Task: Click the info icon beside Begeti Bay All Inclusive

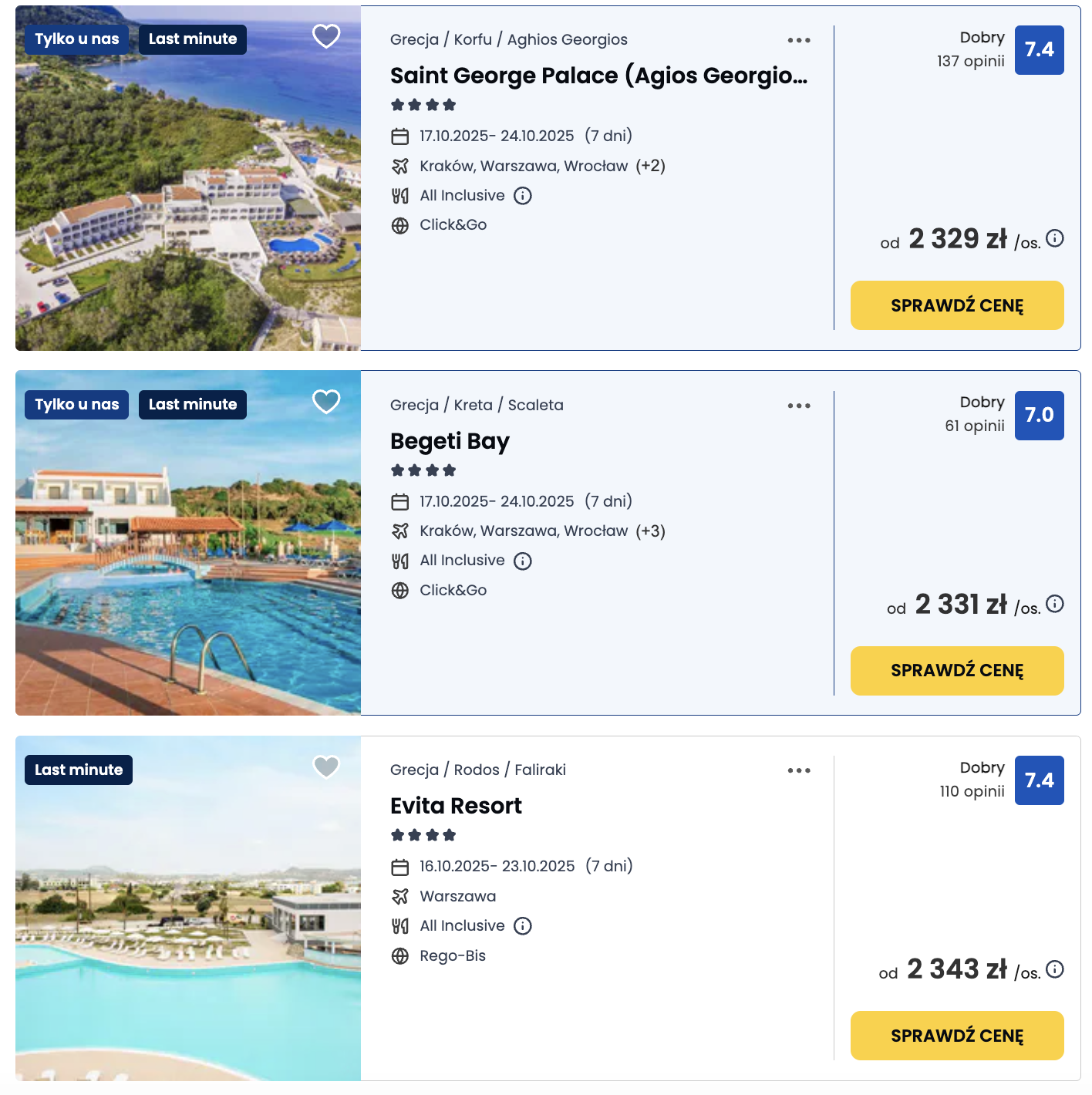Action: (x=523, y=561)
